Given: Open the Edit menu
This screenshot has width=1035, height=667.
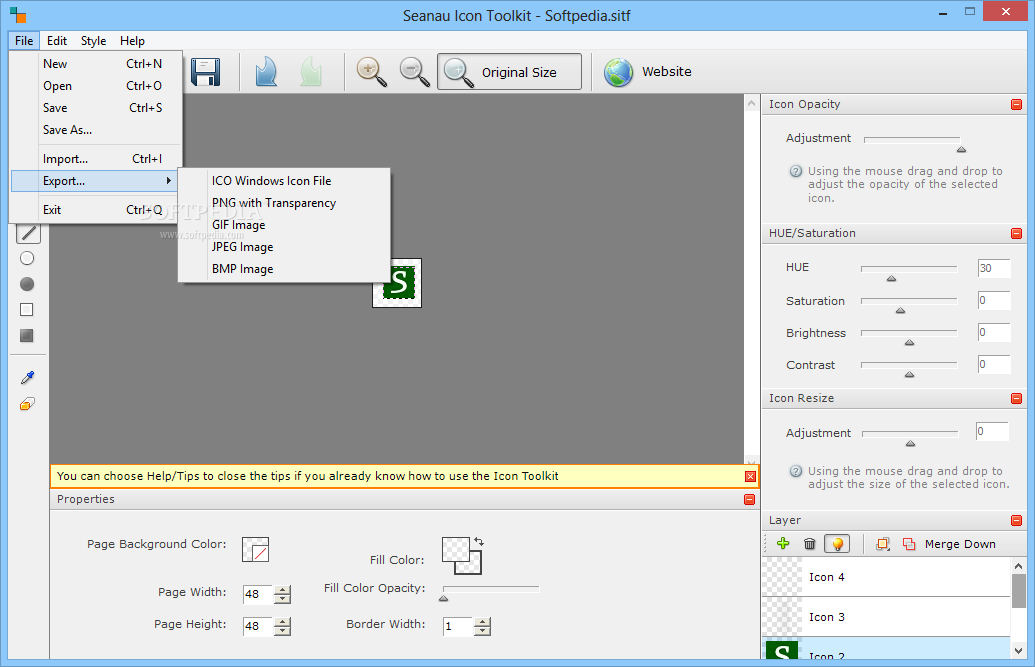Looking at the screenshot, I should 57,40.
